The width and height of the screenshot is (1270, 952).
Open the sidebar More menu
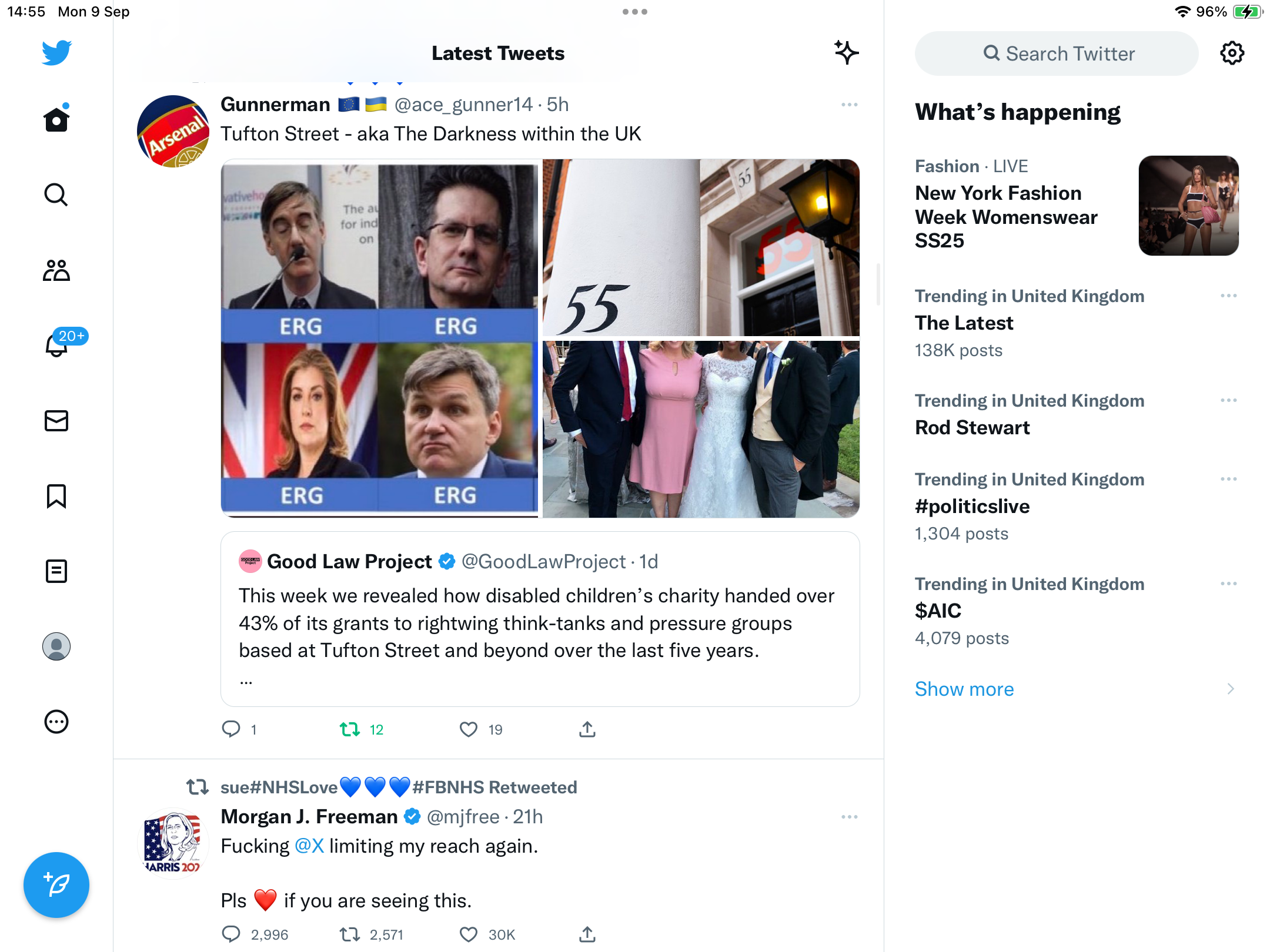(56, 722)
